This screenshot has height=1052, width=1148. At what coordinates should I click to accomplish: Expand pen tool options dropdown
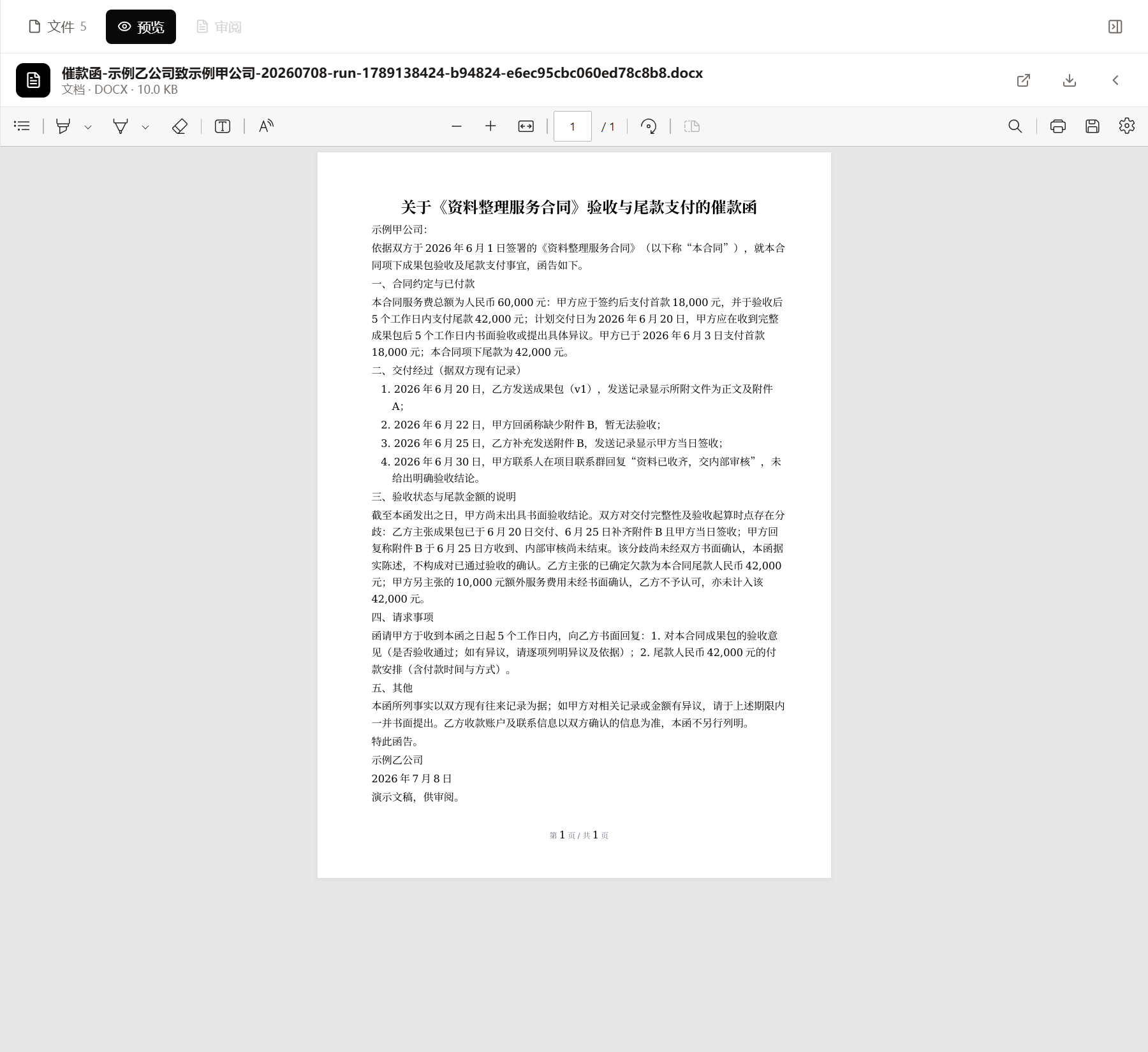point(145,127)
